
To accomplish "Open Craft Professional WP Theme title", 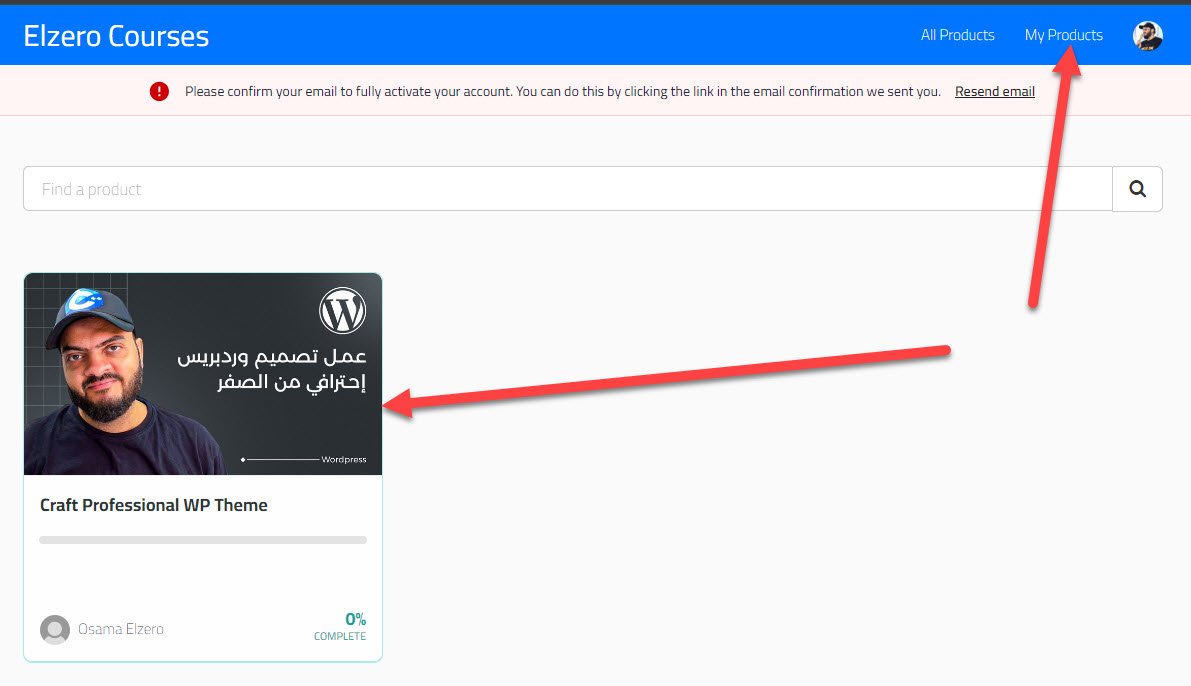I will 153,505.
